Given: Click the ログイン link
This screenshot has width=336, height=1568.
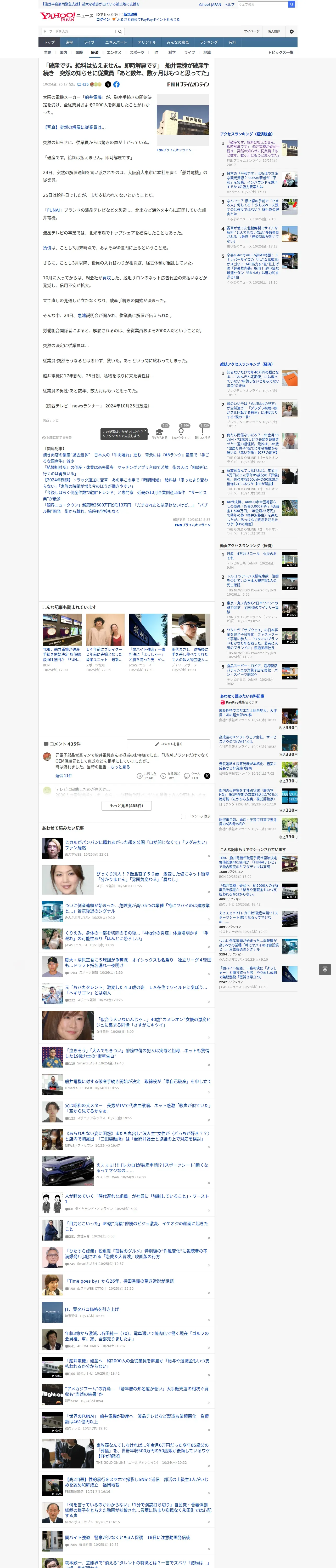Looking at the screenshot, I should pyautogui.click(x=103, y=20).
